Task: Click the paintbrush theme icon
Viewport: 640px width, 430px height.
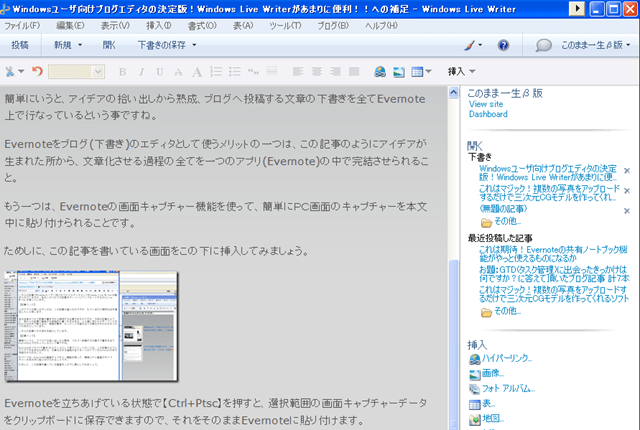Action: (469, 45)
